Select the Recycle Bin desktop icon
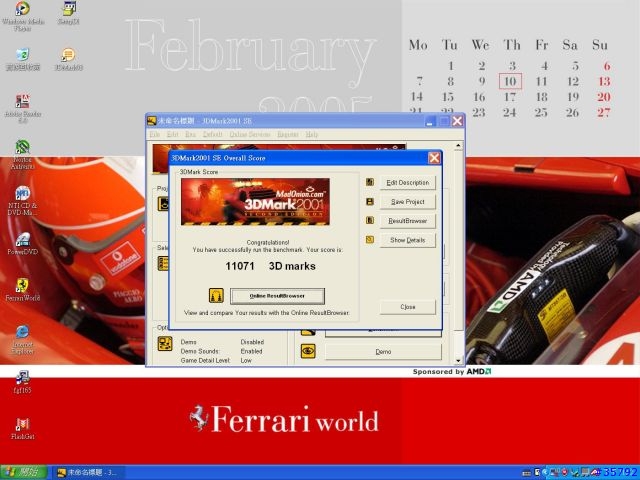 click(22, 59)
